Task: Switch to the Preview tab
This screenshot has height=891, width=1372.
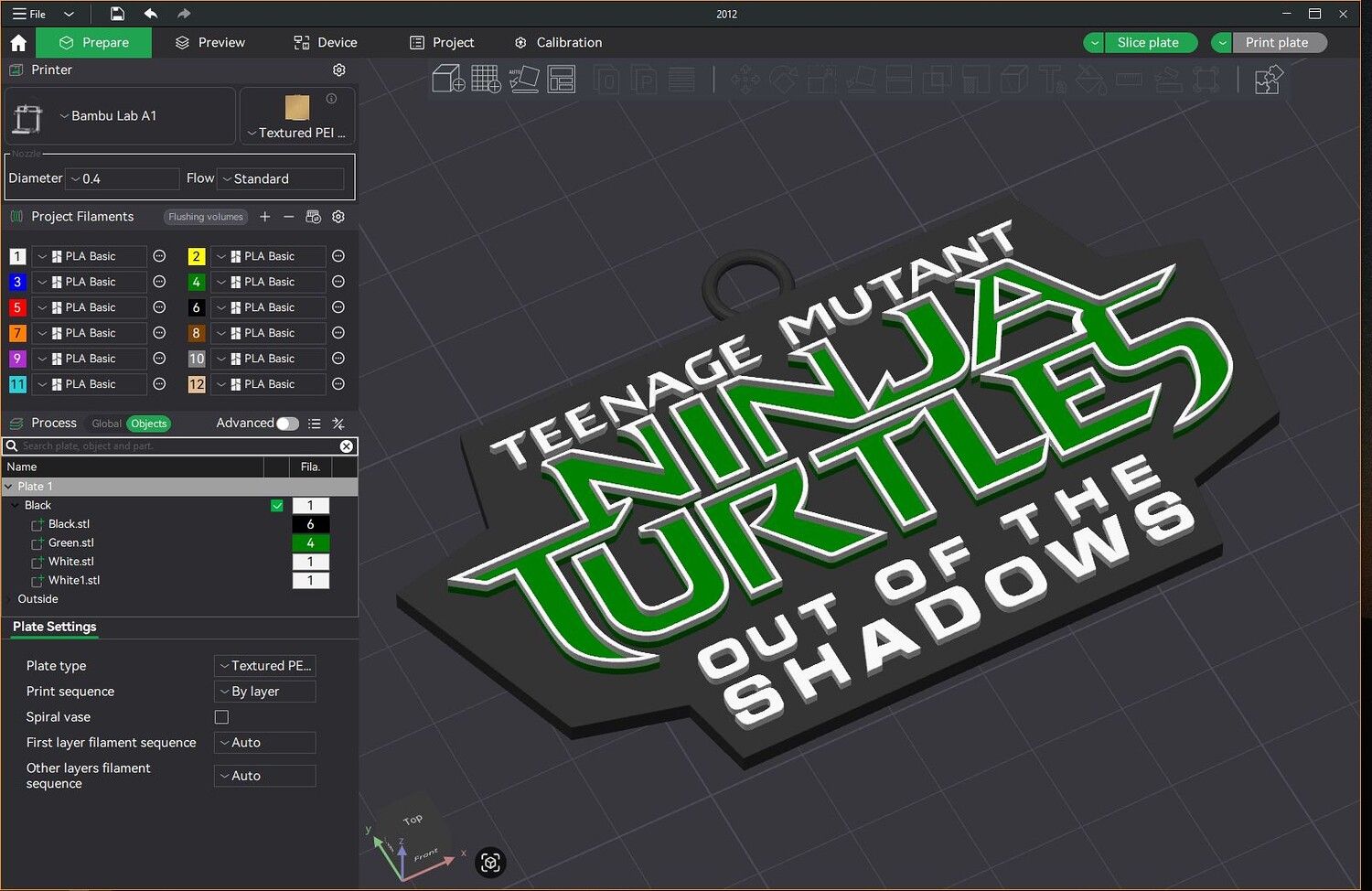Action: [x=210, y=43]
